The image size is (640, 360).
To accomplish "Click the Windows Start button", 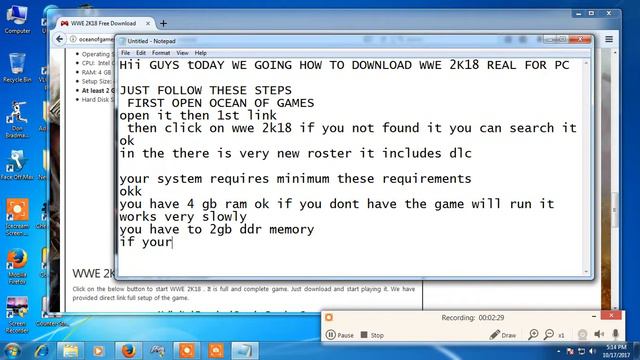I will (12, 351).
